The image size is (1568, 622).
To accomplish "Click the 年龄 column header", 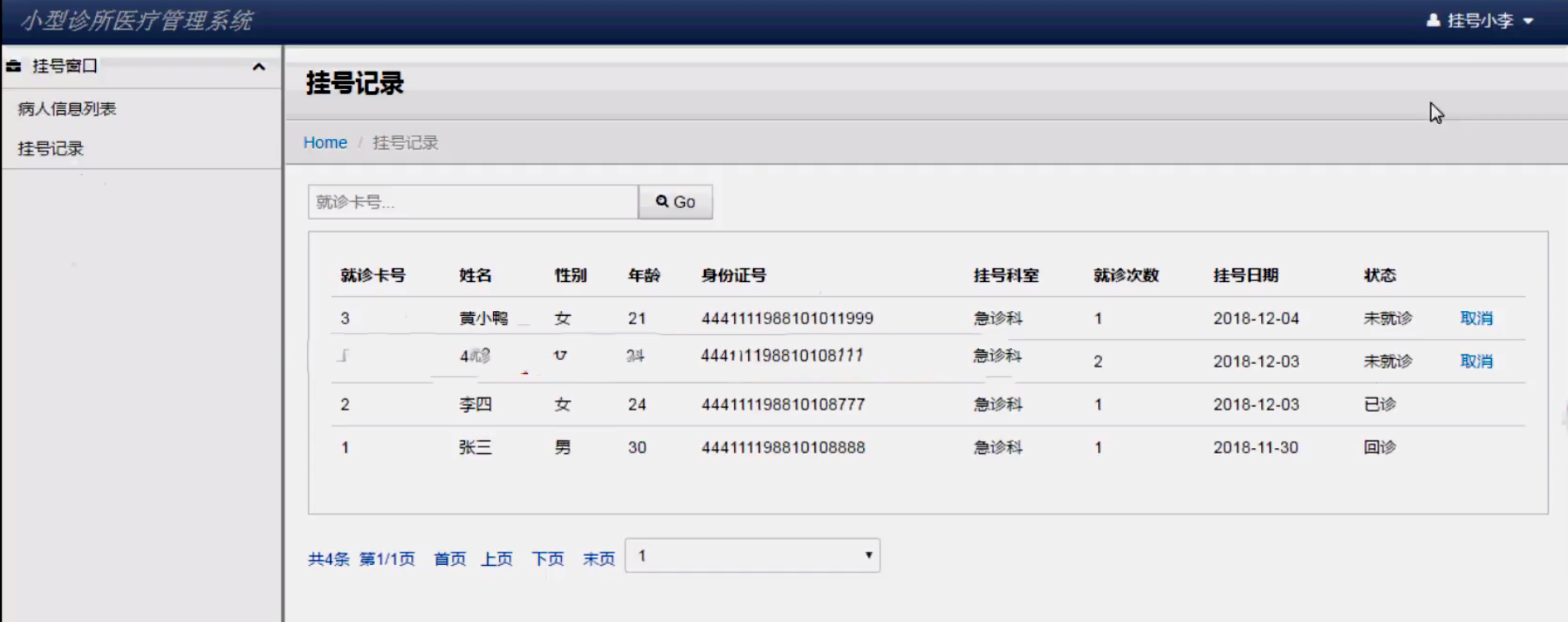I will point(645,275).
